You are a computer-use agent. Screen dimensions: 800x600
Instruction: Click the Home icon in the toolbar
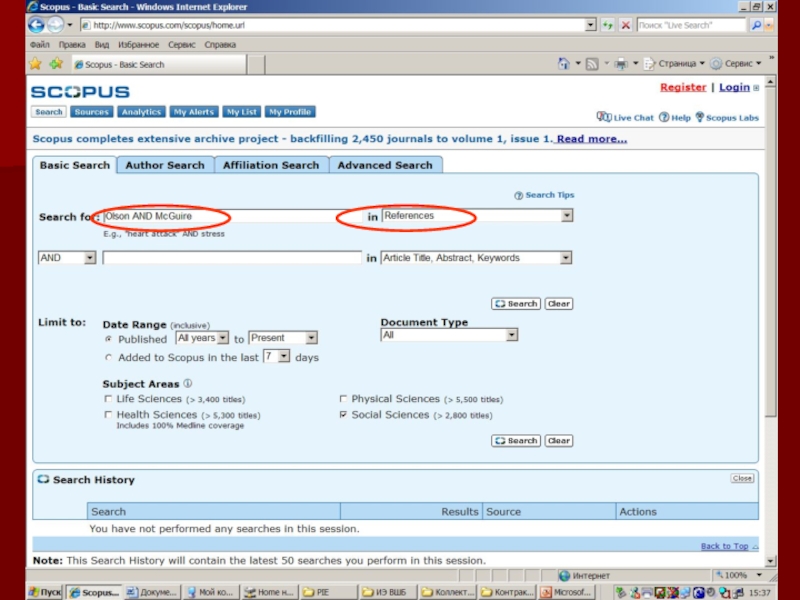pos(563,64)
